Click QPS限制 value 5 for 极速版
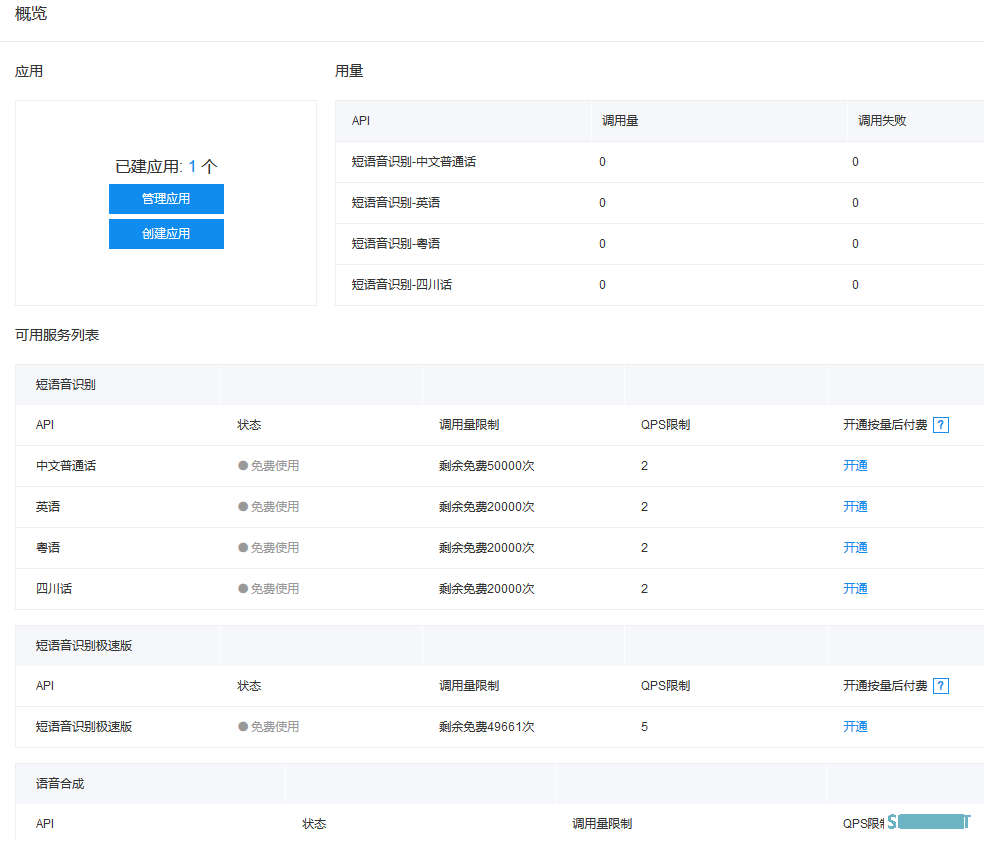The image size is (984, 841). tap(644, 727)
